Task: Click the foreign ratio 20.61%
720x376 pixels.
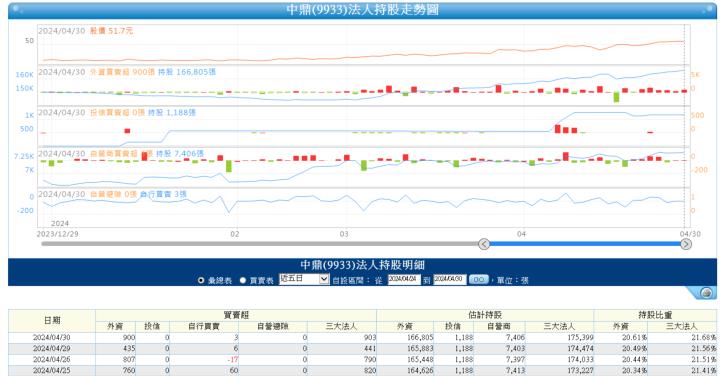Action: click(x=635, y=337)
